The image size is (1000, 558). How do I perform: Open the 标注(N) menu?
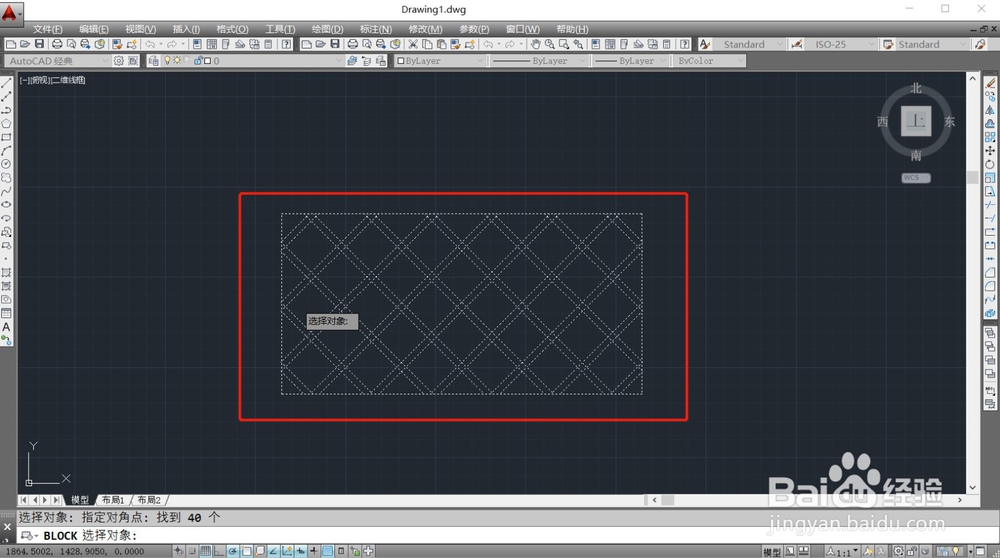(x=376, y=29)
